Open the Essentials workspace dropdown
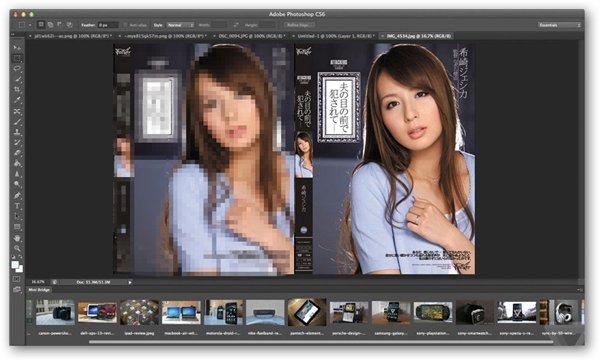Screen dimensions: 600x361 (560, 25)
